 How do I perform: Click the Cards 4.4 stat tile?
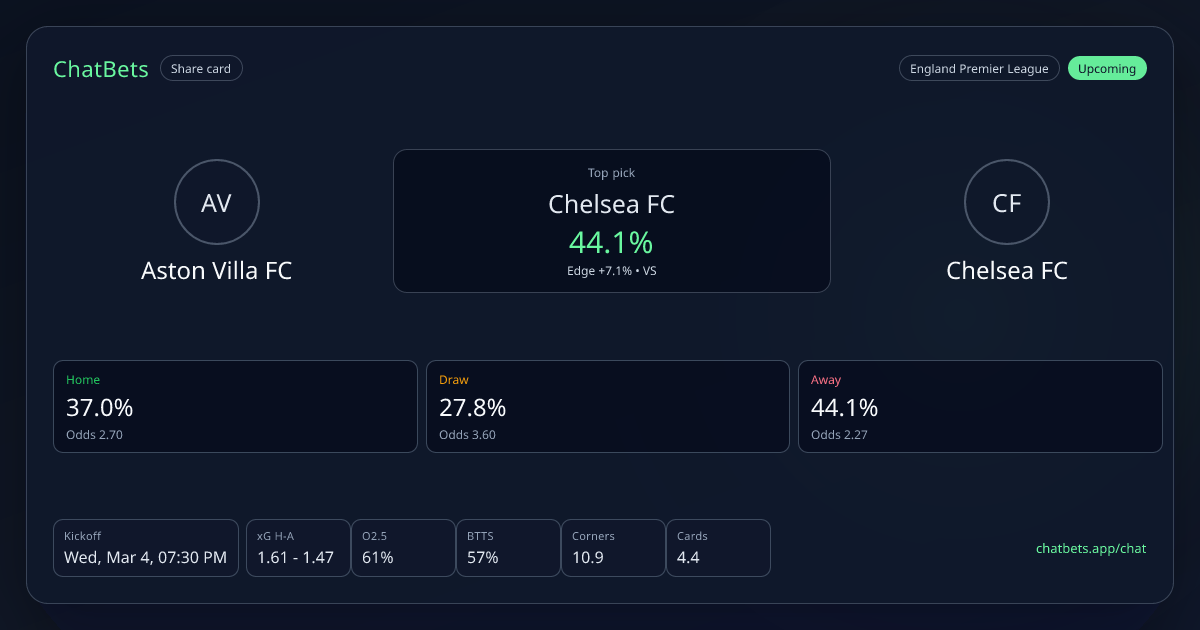717,548
